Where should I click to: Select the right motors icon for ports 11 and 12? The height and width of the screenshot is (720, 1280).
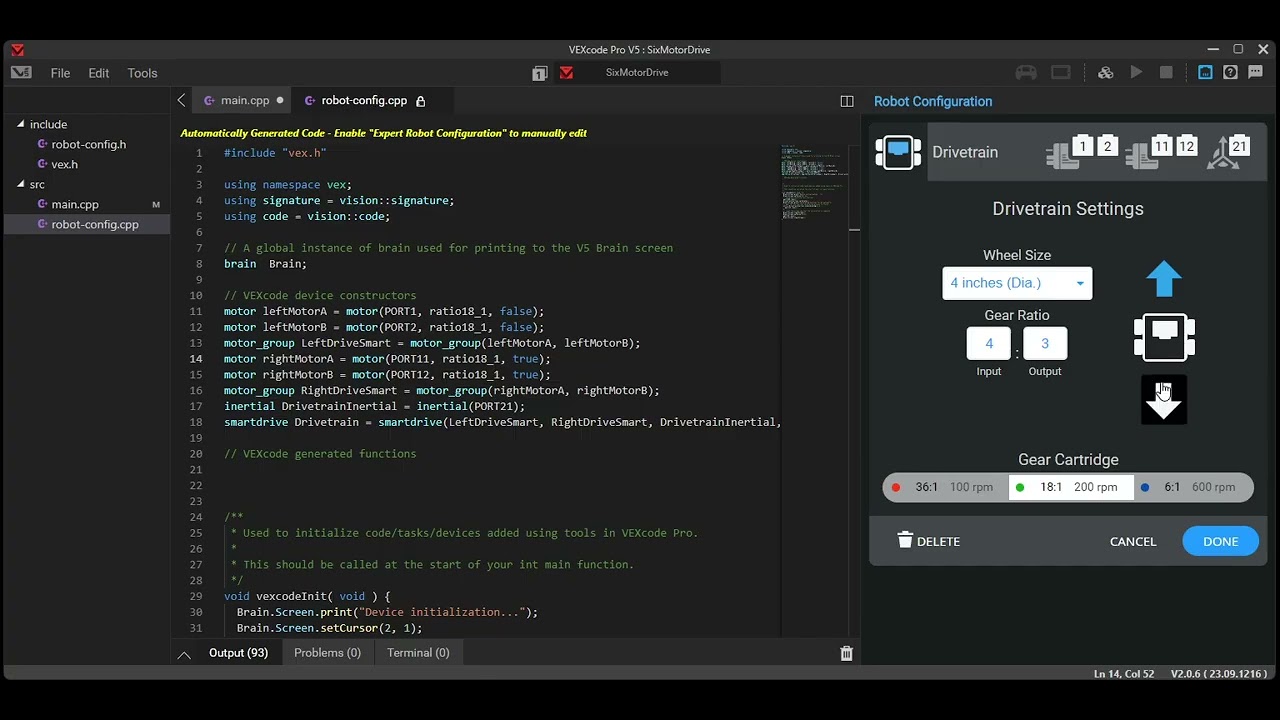pyautogui.click(x=1161, y=151)
